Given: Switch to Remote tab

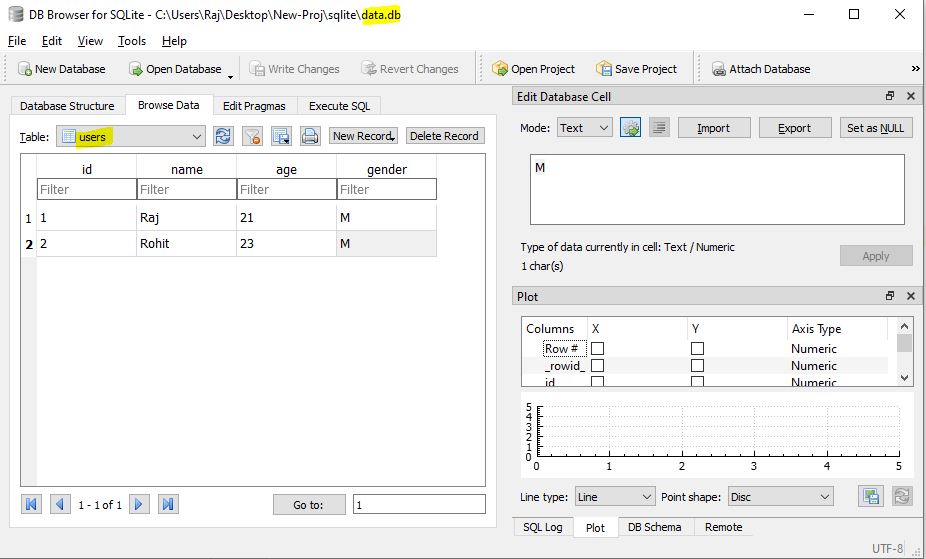Looking at the screenshot, I should click(x=723, y=527).
